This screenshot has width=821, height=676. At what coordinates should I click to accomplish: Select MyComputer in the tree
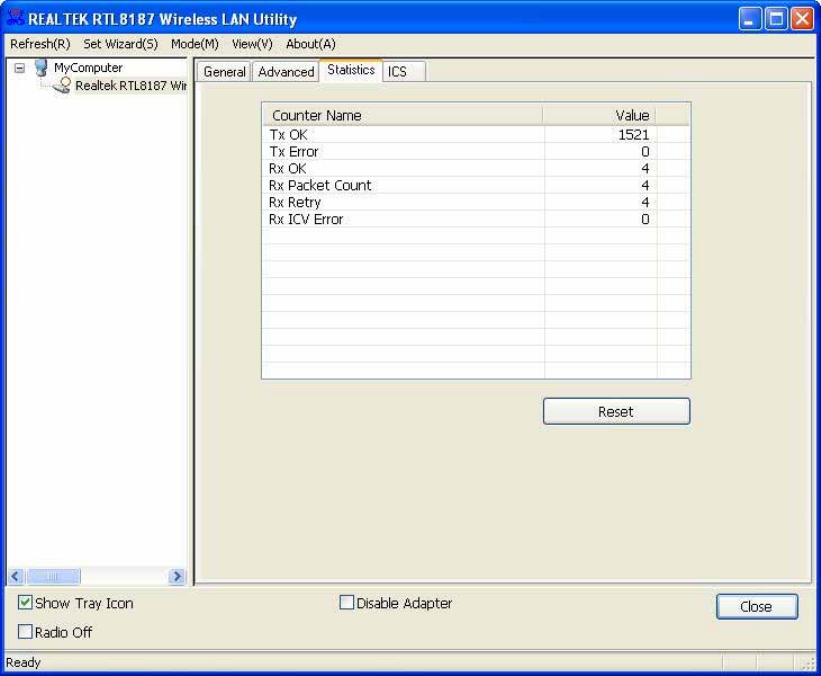pyautogui.click(x=88, y=68)
